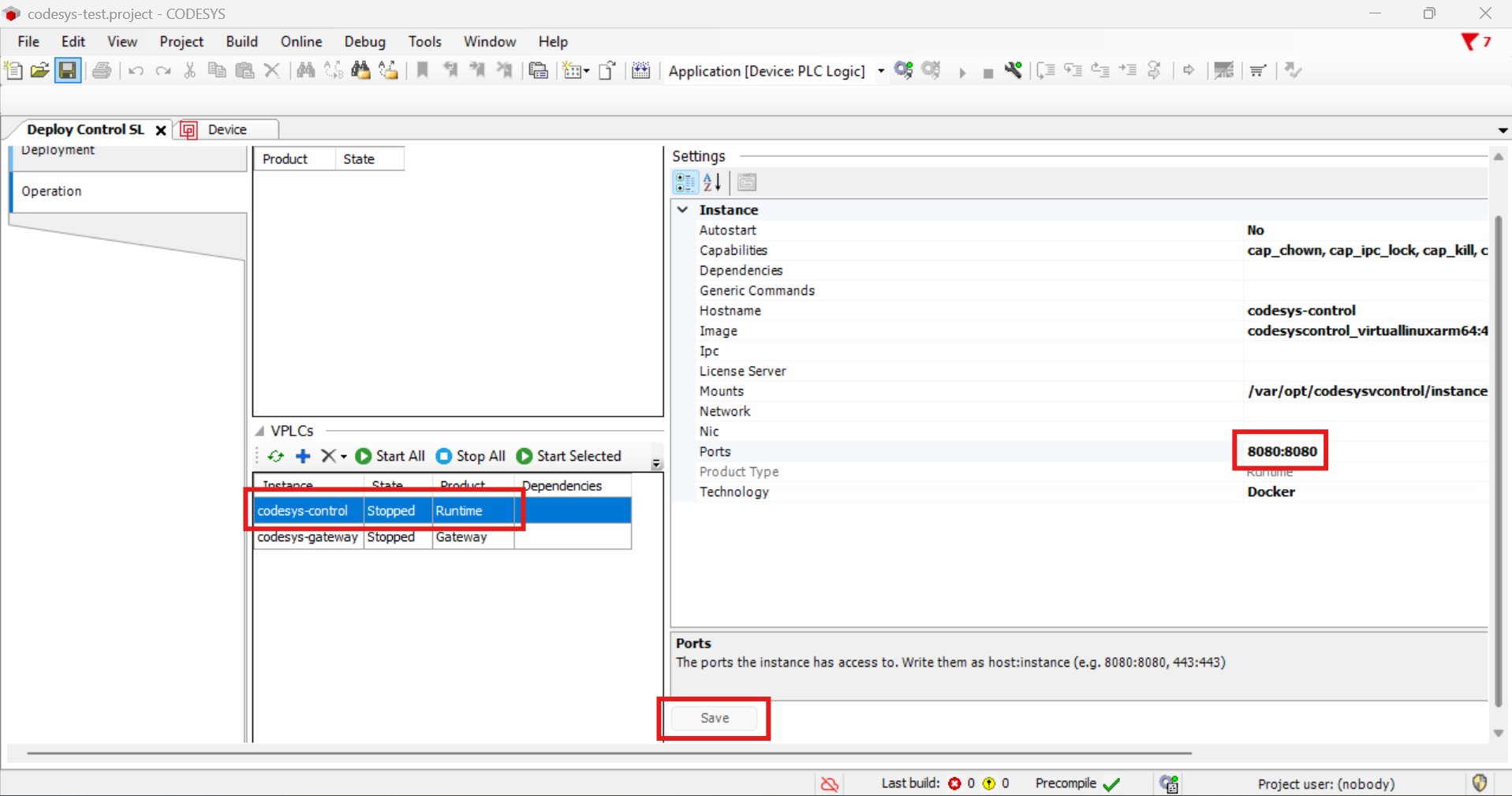This screenshot has width=1512, height=796.
Task: Switch settings to categorized view
Action: tap(685, 183)
